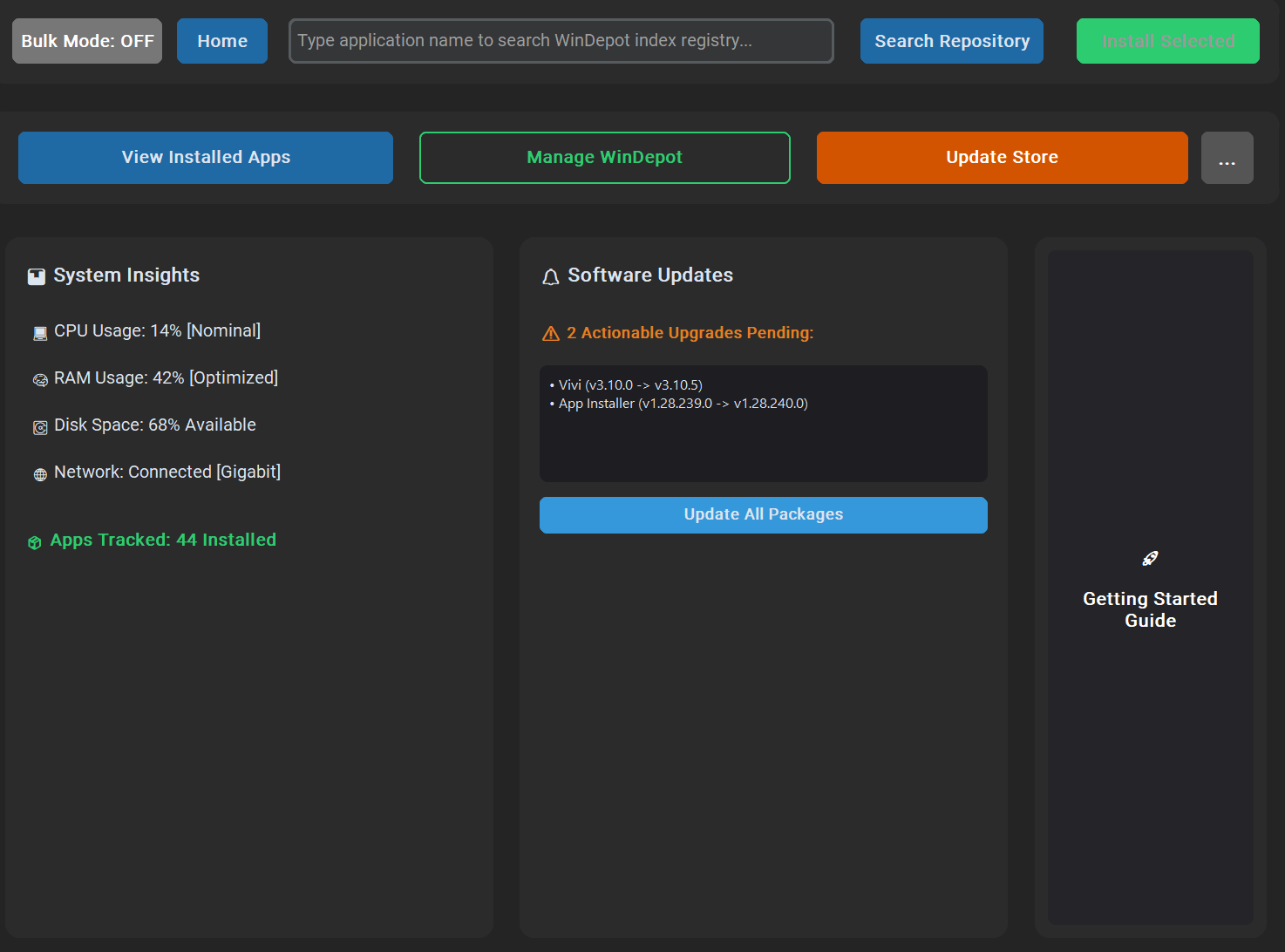Select the App Installer upgrade entry

(679, 403)
